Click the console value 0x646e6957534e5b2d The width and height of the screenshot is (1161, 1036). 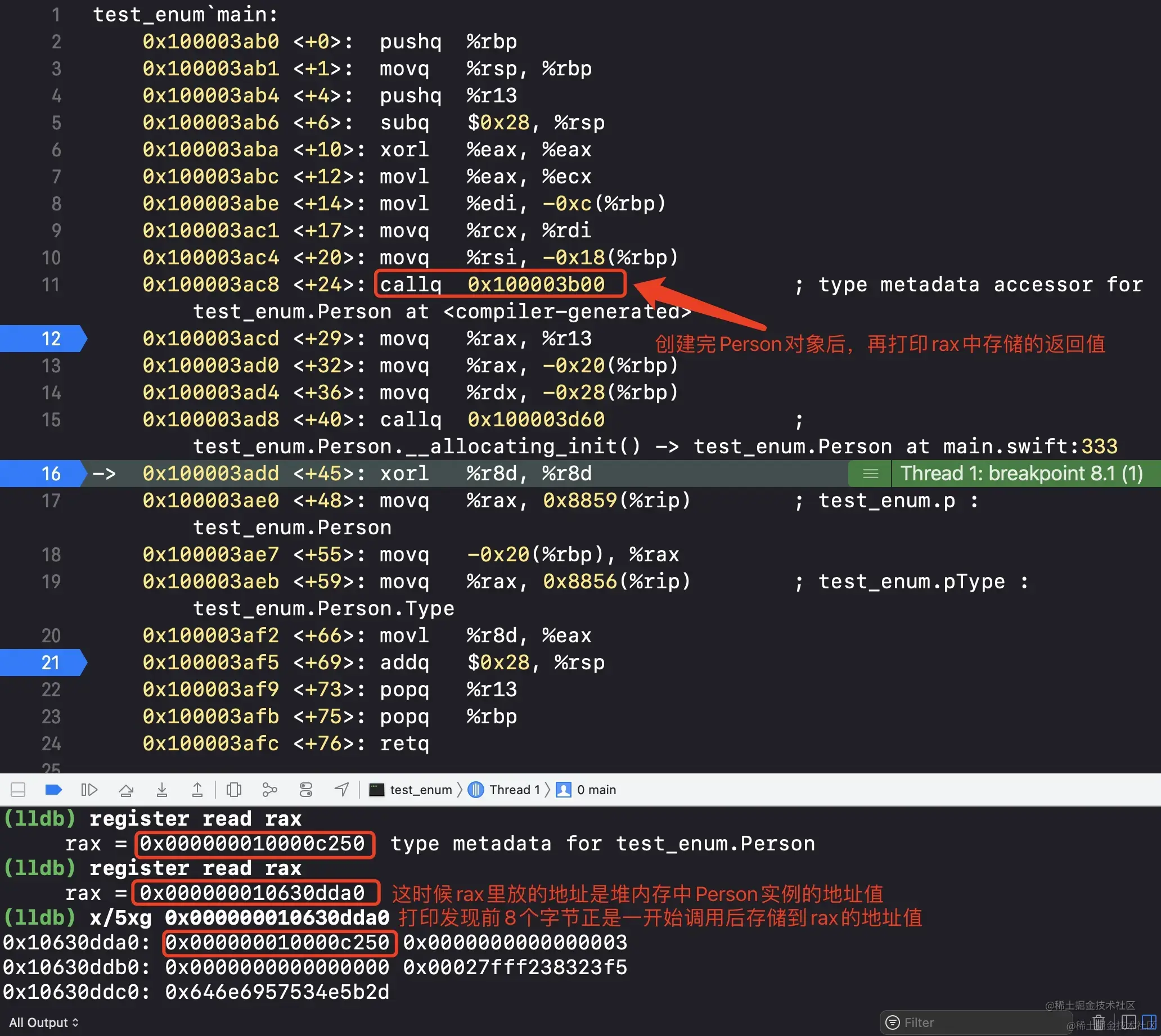tap(277, 992)
